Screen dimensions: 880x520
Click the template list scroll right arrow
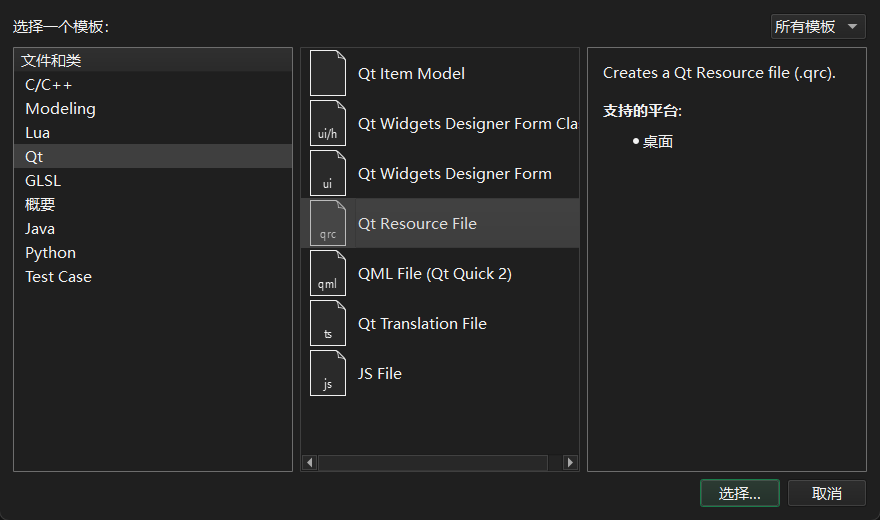click(x=570, y=462)
